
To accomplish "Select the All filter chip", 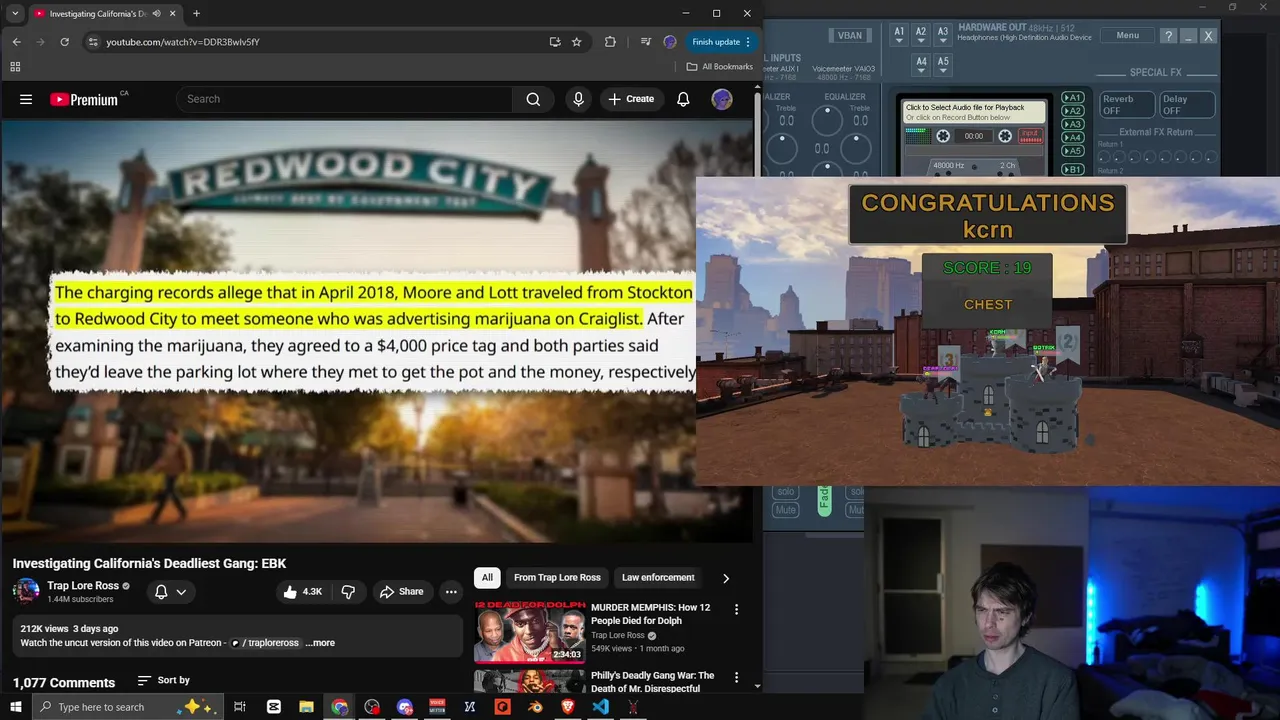I will coord(487,578).
